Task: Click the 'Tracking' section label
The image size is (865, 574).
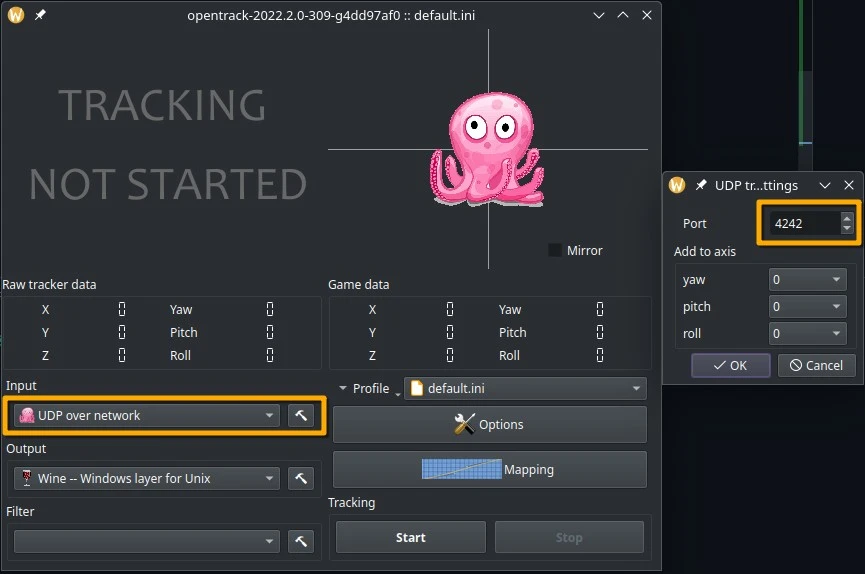Action: (351, 503)
